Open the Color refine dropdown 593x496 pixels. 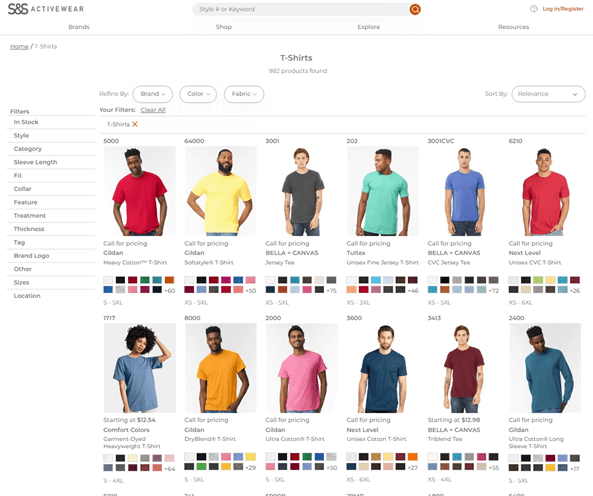(198, 94)
